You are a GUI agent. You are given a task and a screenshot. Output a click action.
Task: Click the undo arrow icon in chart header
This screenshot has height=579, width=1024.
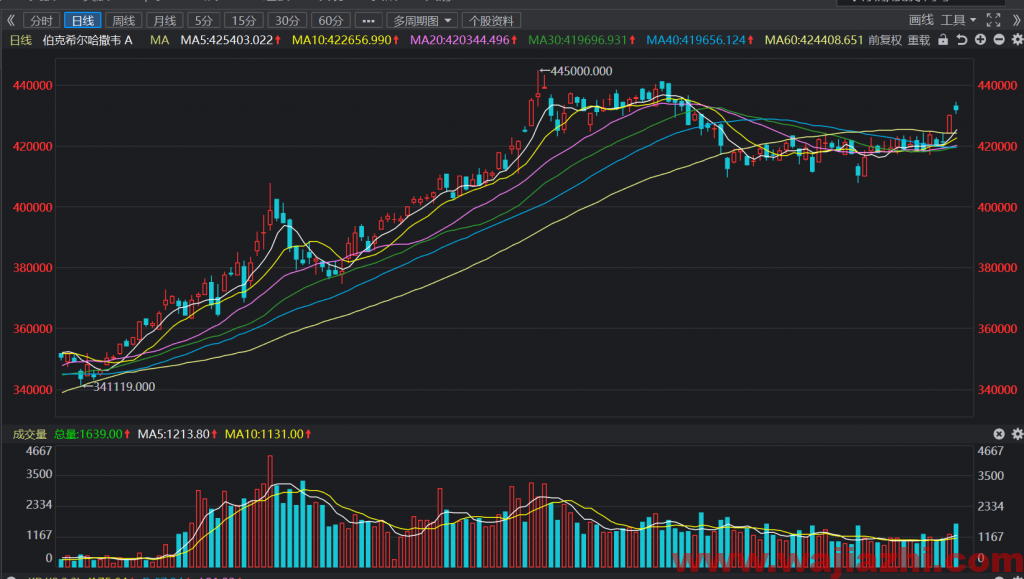(961, 40)
